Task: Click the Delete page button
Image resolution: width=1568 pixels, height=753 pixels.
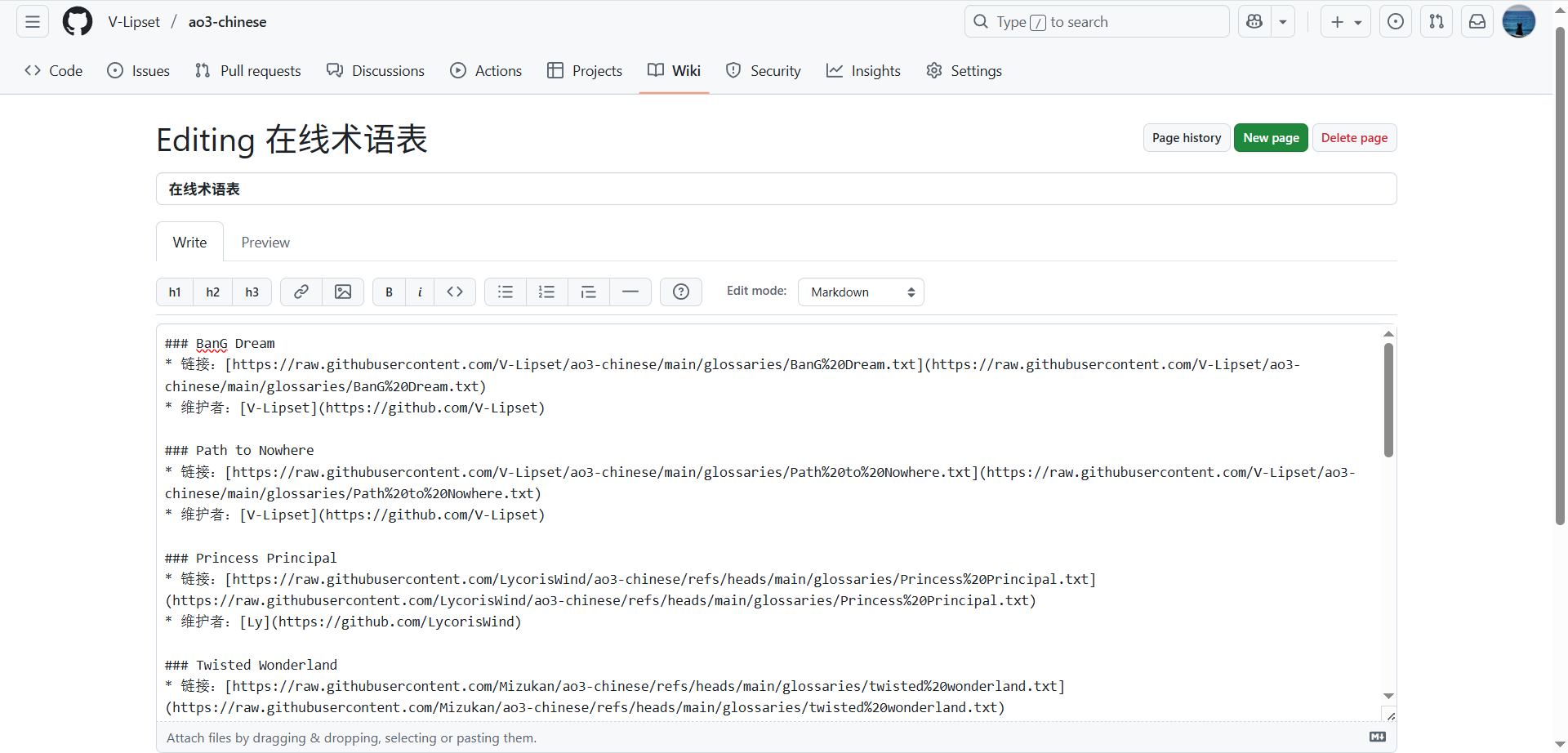Action: click(1354, 138)
